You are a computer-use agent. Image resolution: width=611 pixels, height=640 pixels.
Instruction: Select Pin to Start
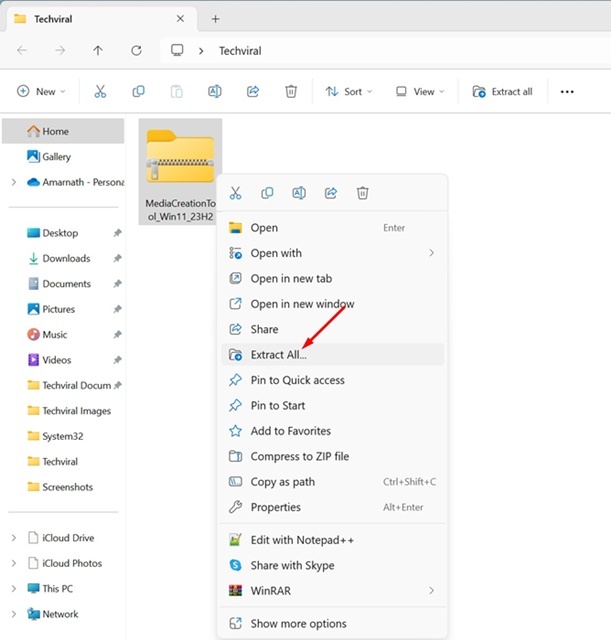click(332, 405)
